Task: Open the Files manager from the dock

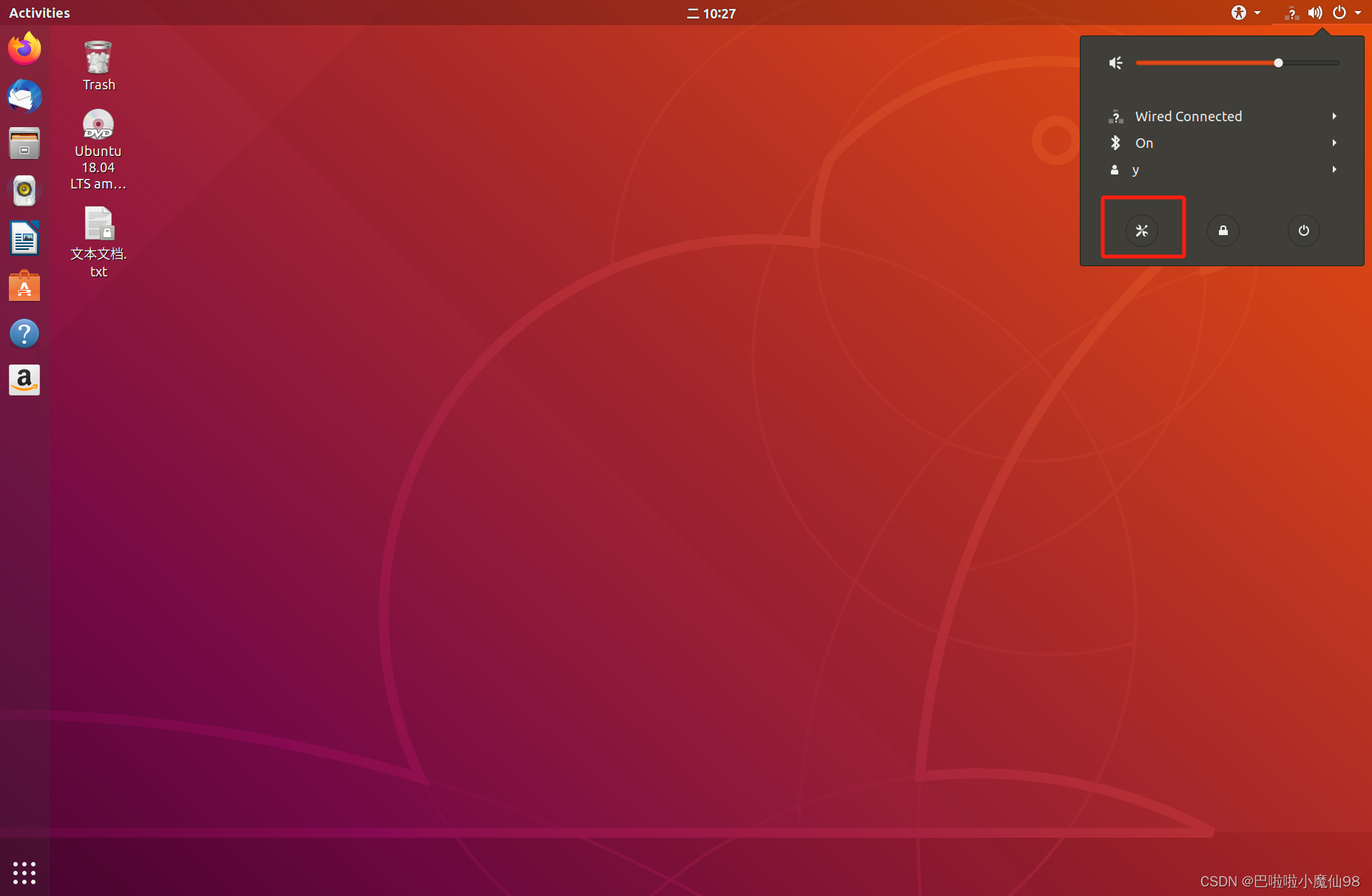Action: click(x=24, y=143)
